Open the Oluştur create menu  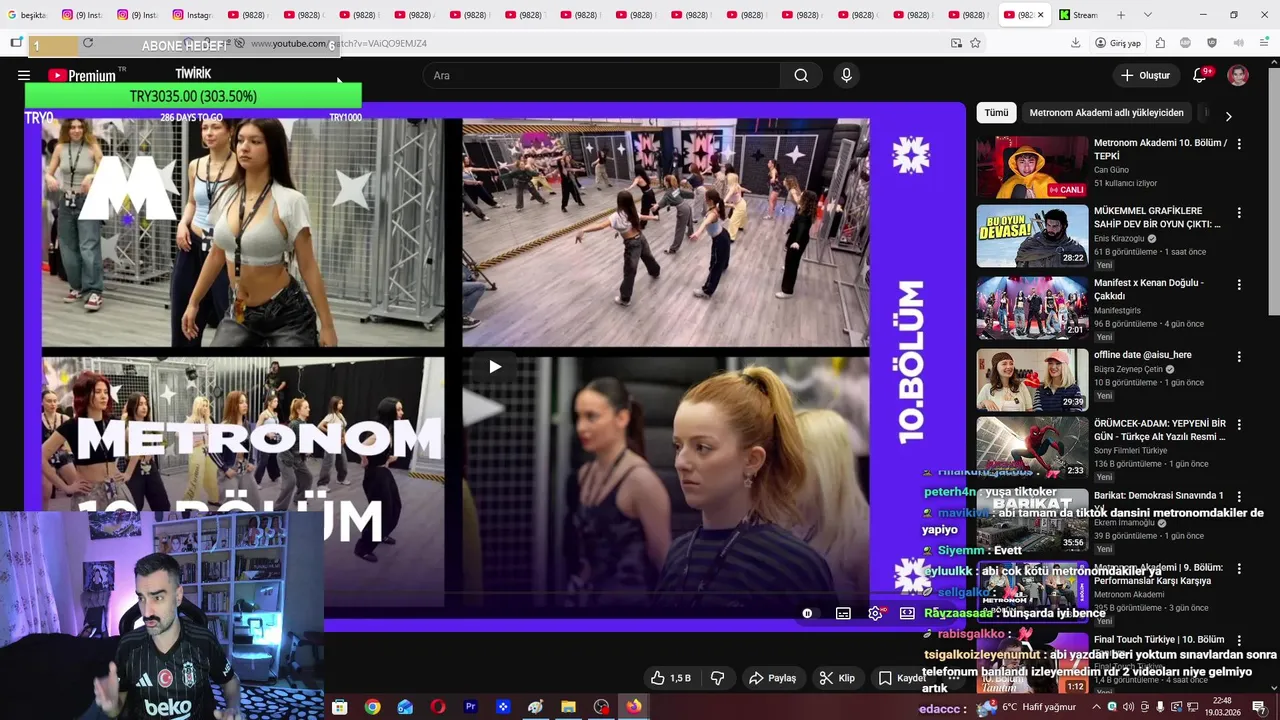(x=1145, y=75)
